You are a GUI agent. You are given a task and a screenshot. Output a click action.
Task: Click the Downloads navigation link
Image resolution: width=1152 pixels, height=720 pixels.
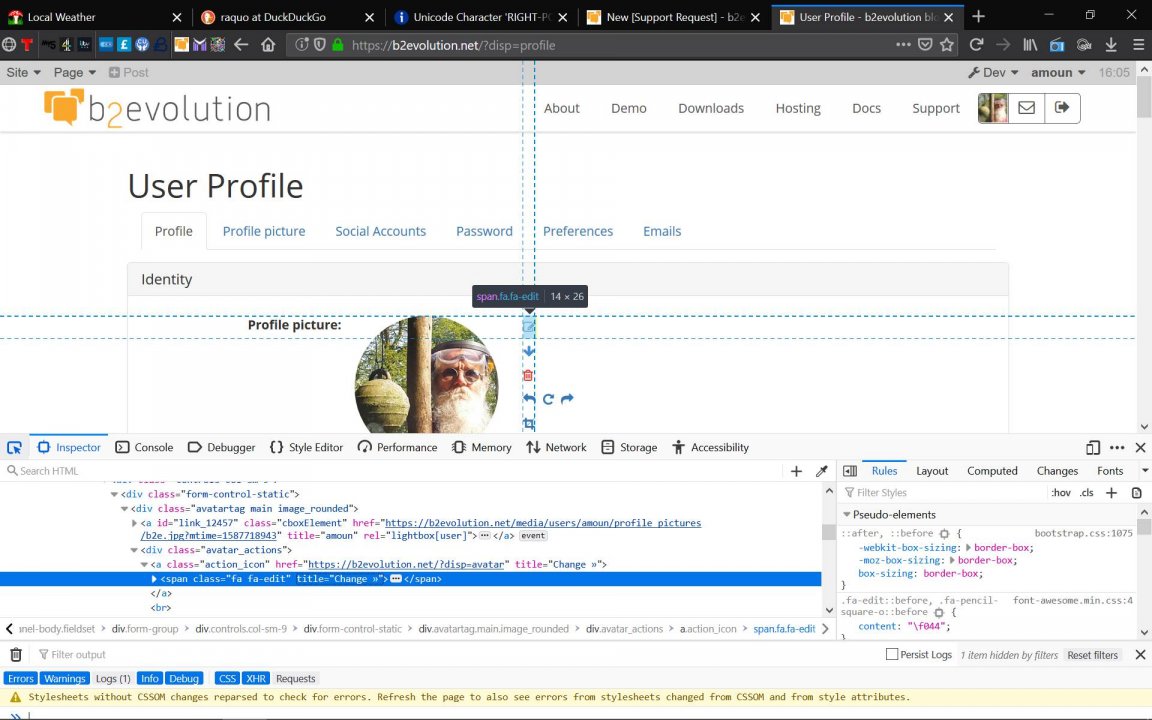tap(711, 108)
